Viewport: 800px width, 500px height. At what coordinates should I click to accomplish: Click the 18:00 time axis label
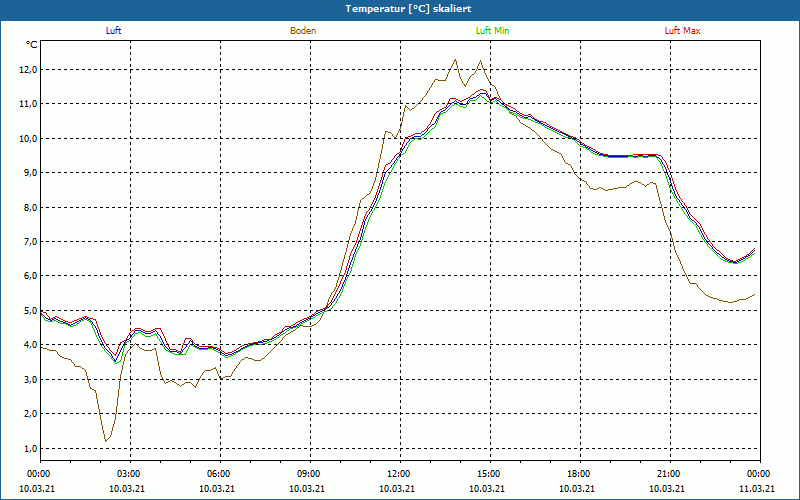580,474
